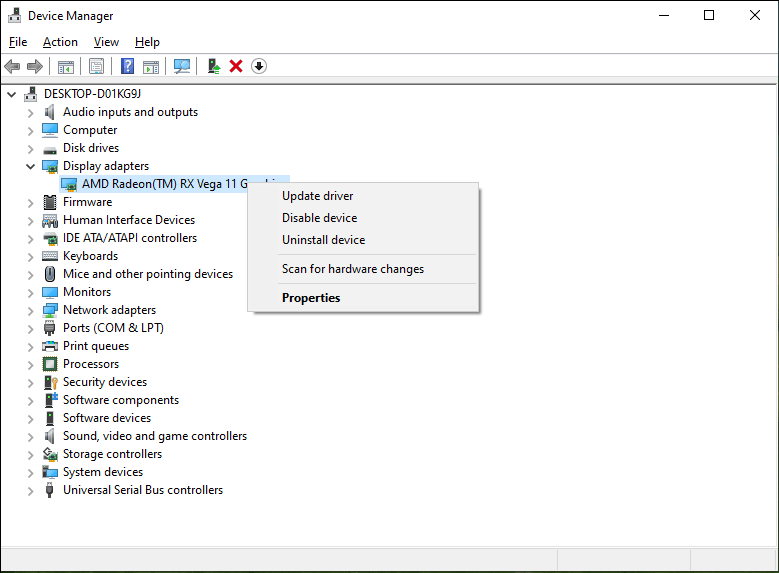Click the Device Manager title bar icon
The height and width of the screenshot is (573, 779).
[15, 16]
